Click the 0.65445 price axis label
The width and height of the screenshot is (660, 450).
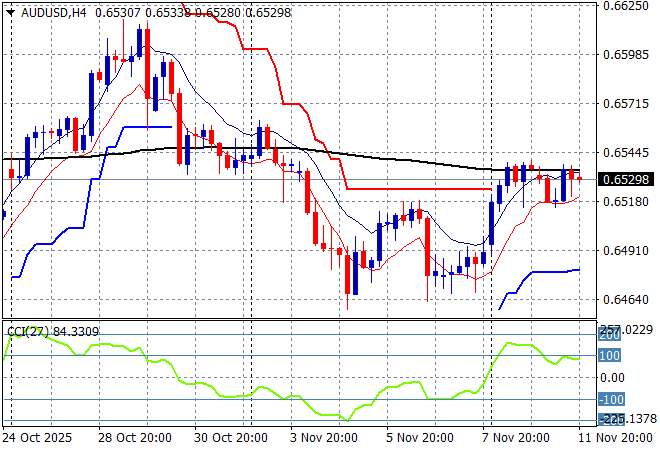[x=626, y=152]
